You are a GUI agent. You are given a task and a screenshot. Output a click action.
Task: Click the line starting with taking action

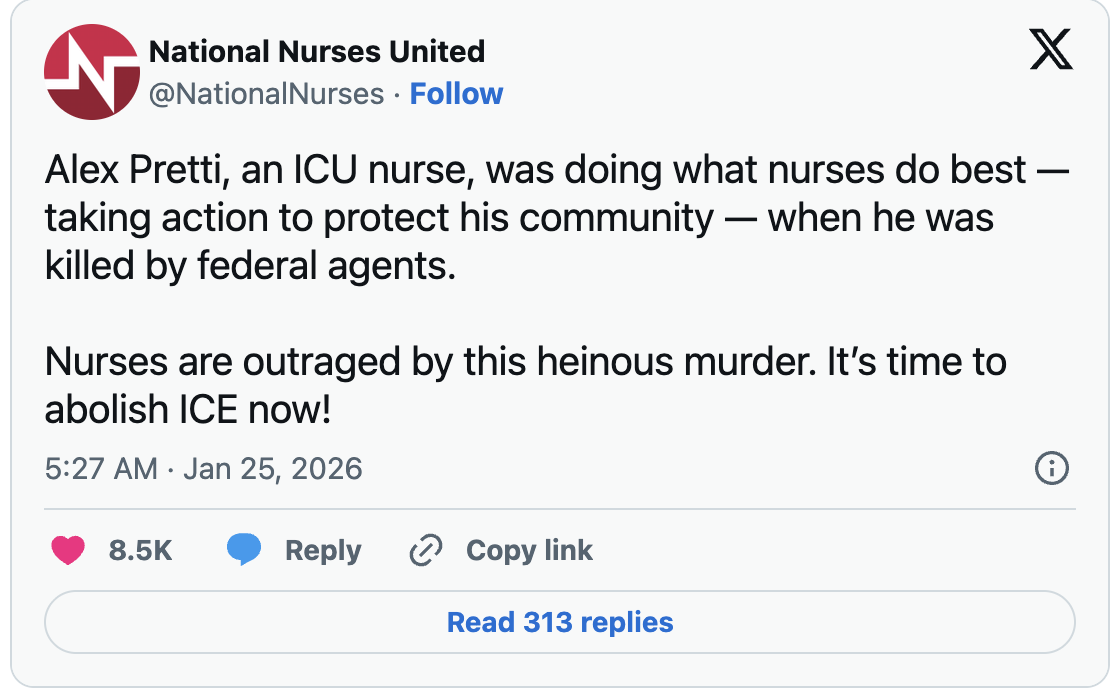click(519, 219)
